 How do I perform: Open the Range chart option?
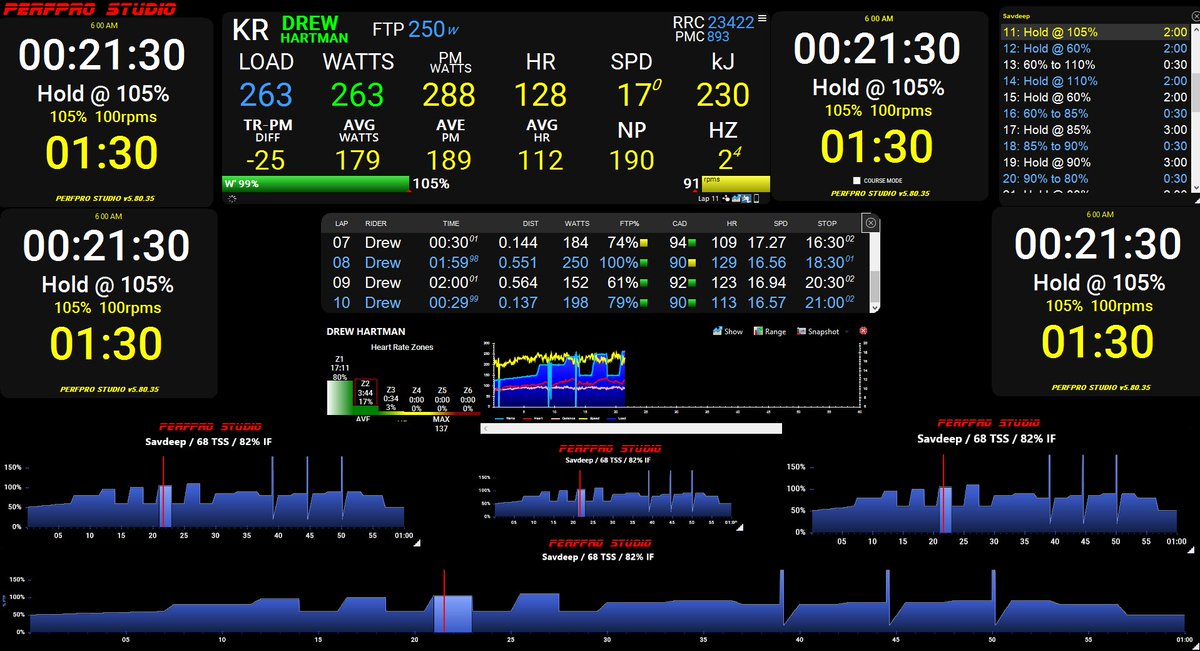point(770,331)
